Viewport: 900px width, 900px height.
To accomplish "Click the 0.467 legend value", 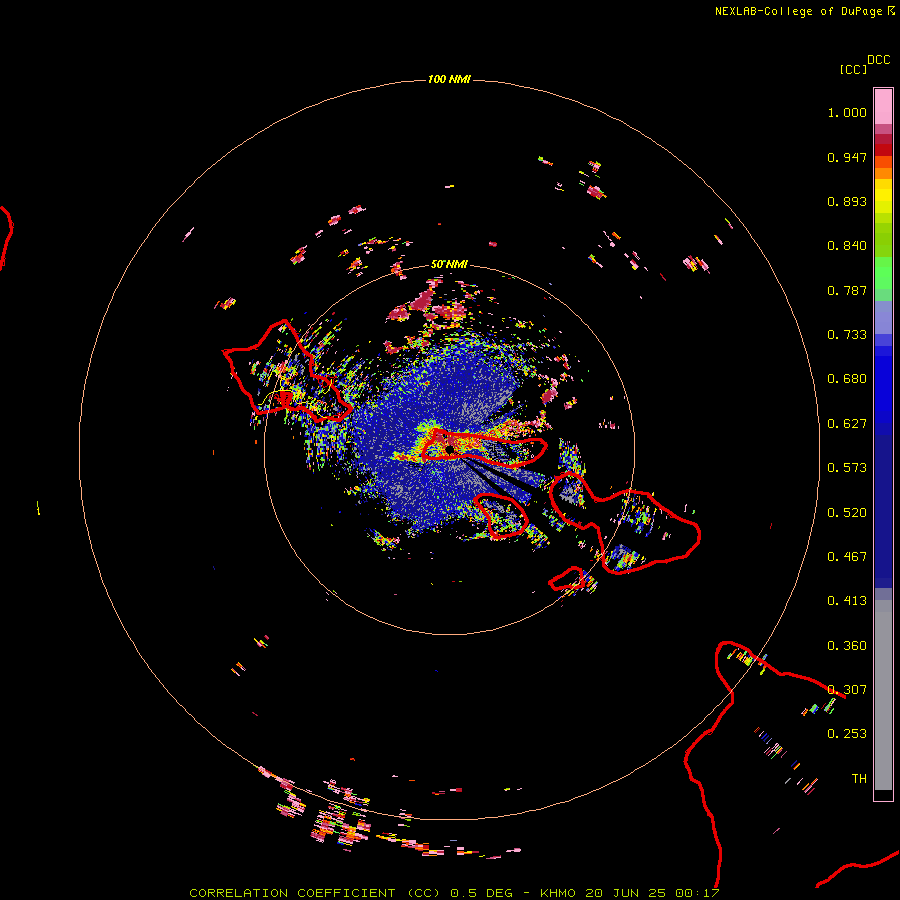I will 847,557.
